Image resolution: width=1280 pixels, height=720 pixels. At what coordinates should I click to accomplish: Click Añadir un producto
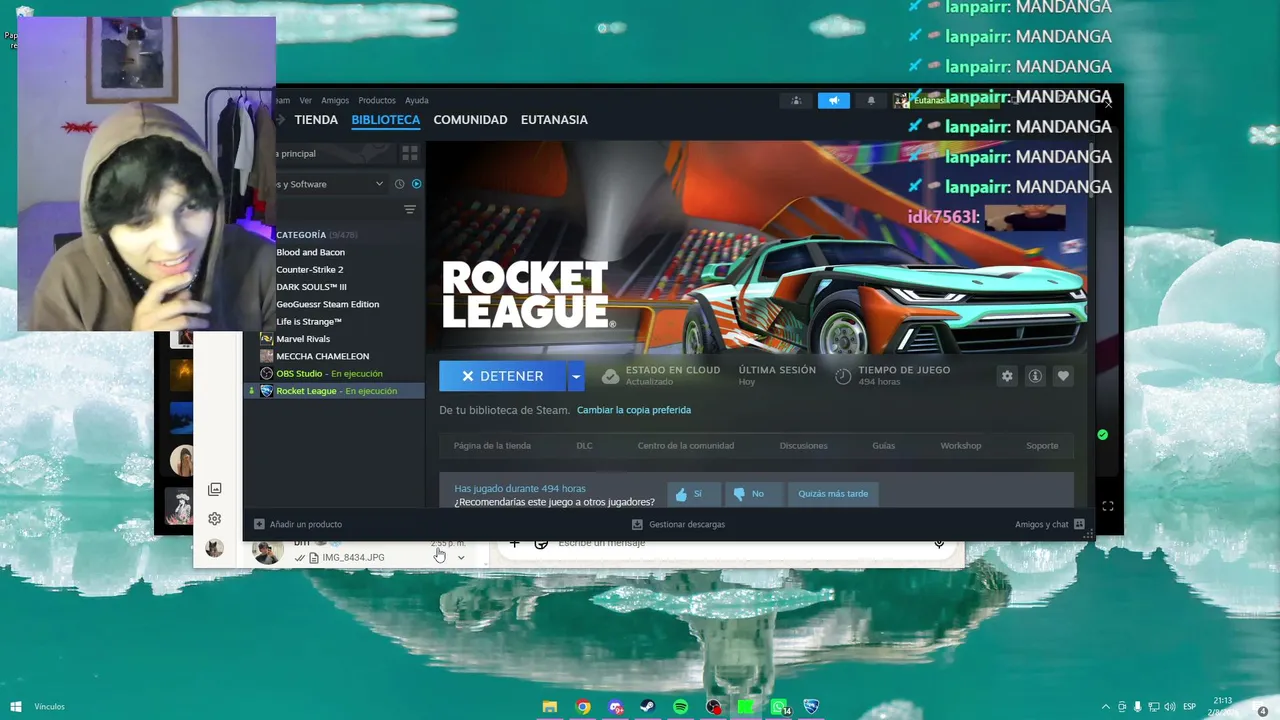coord(298,524)
